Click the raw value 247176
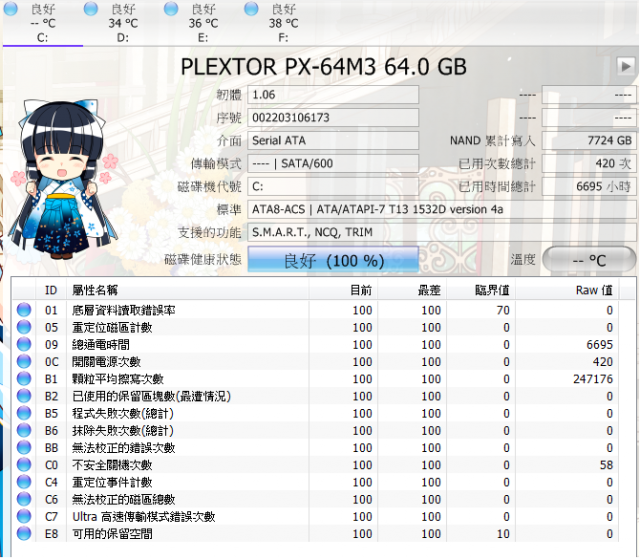Screen dimensions: 640x560 [593, 379]
